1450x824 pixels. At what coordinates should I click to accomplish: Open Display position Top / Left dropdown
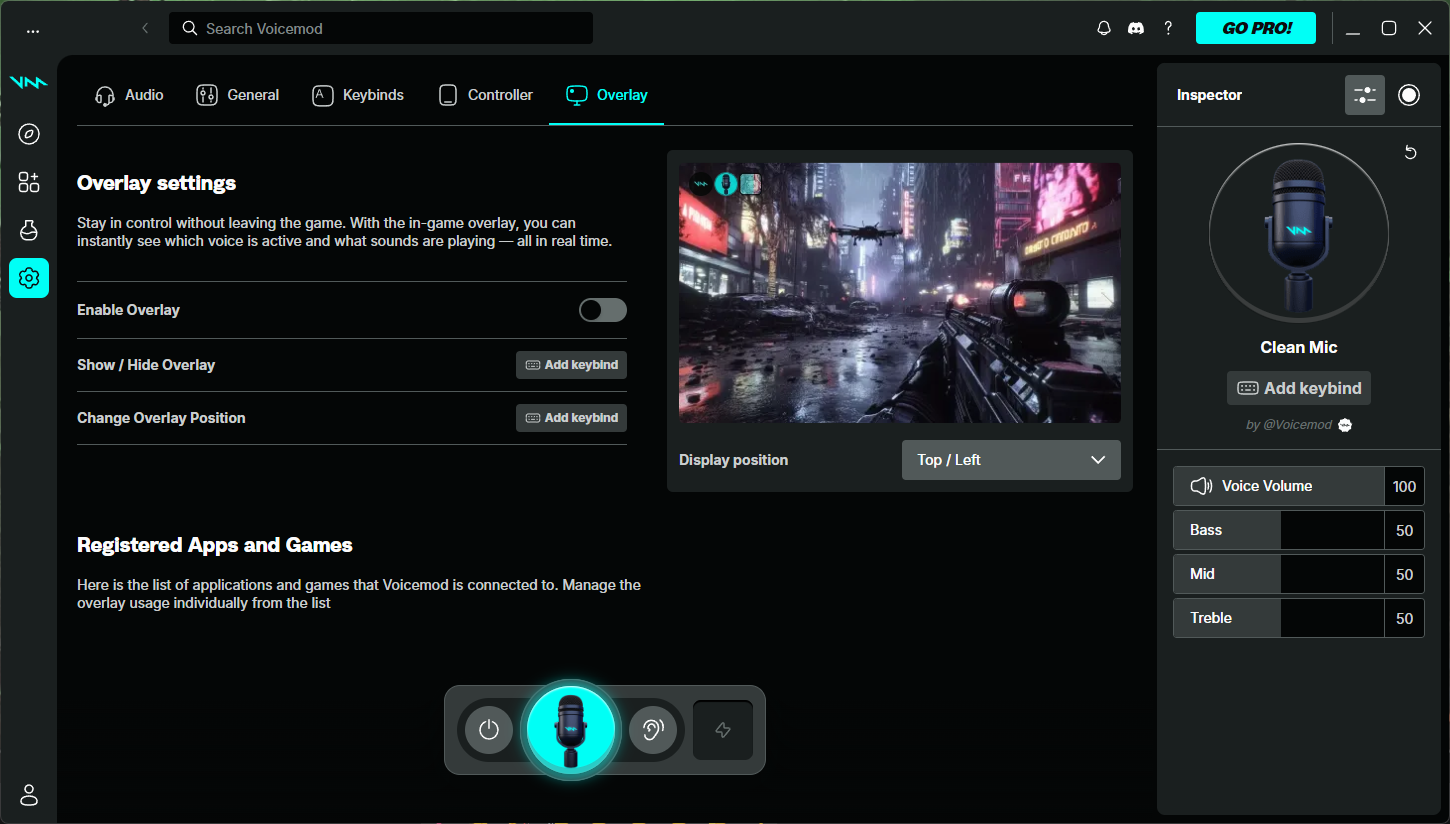coord(1011,460)
